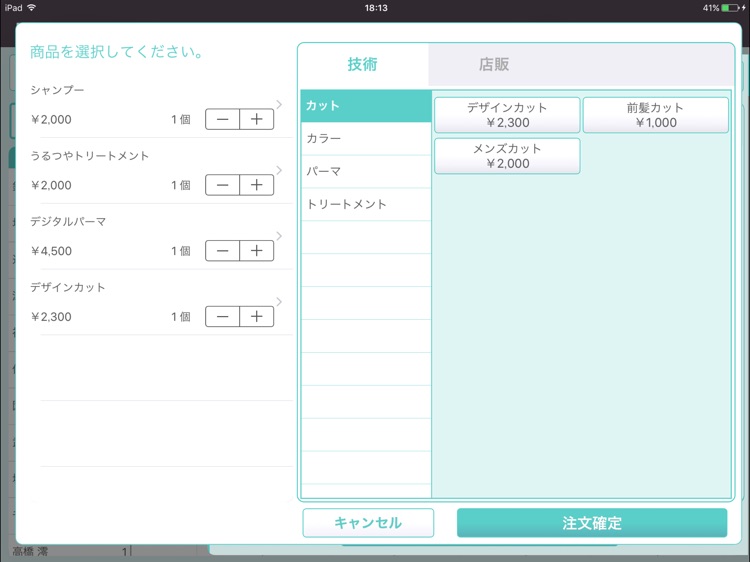
Task: Decrease うるつやトリートメント quantity with minus
Action: click(x=222, y=185)
